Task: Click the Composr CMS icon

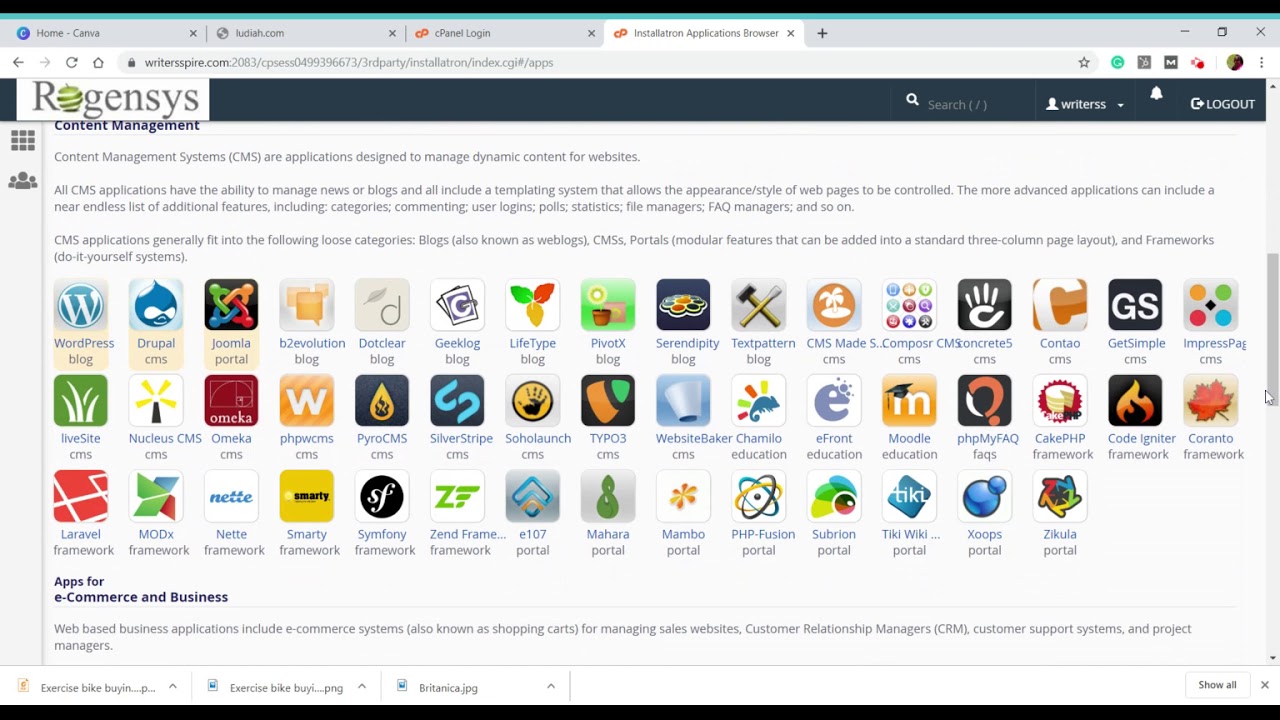Action: point(909,305)
